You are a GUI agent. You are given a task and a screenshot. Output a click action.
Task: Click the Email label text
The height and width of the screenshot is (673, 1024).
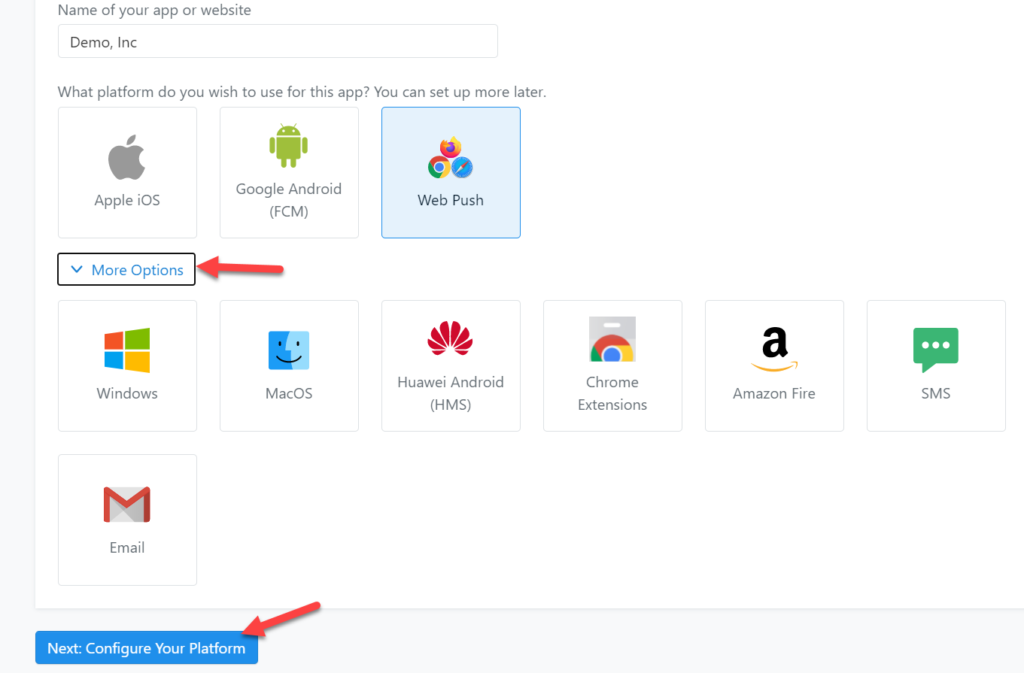127,547
